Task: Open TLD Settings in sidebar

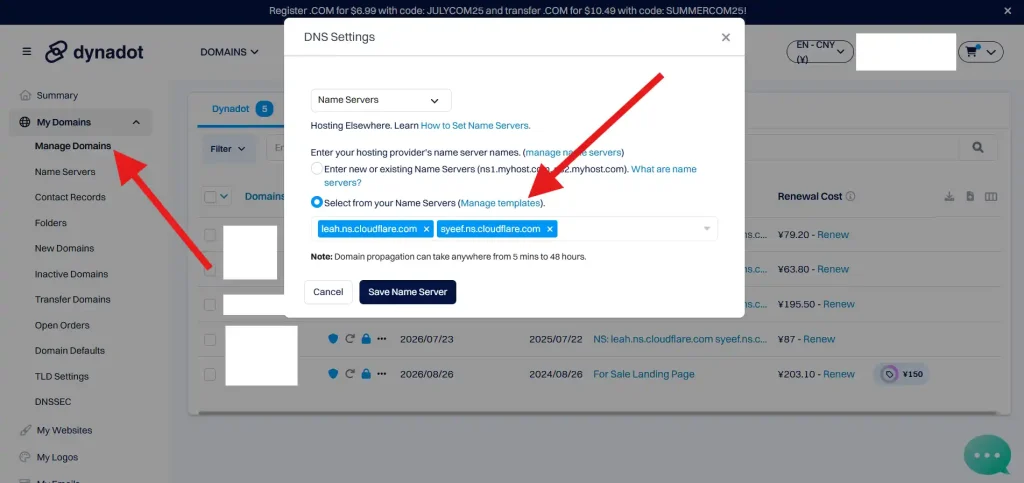Action: pyautogui.click(x=61, y=377)
